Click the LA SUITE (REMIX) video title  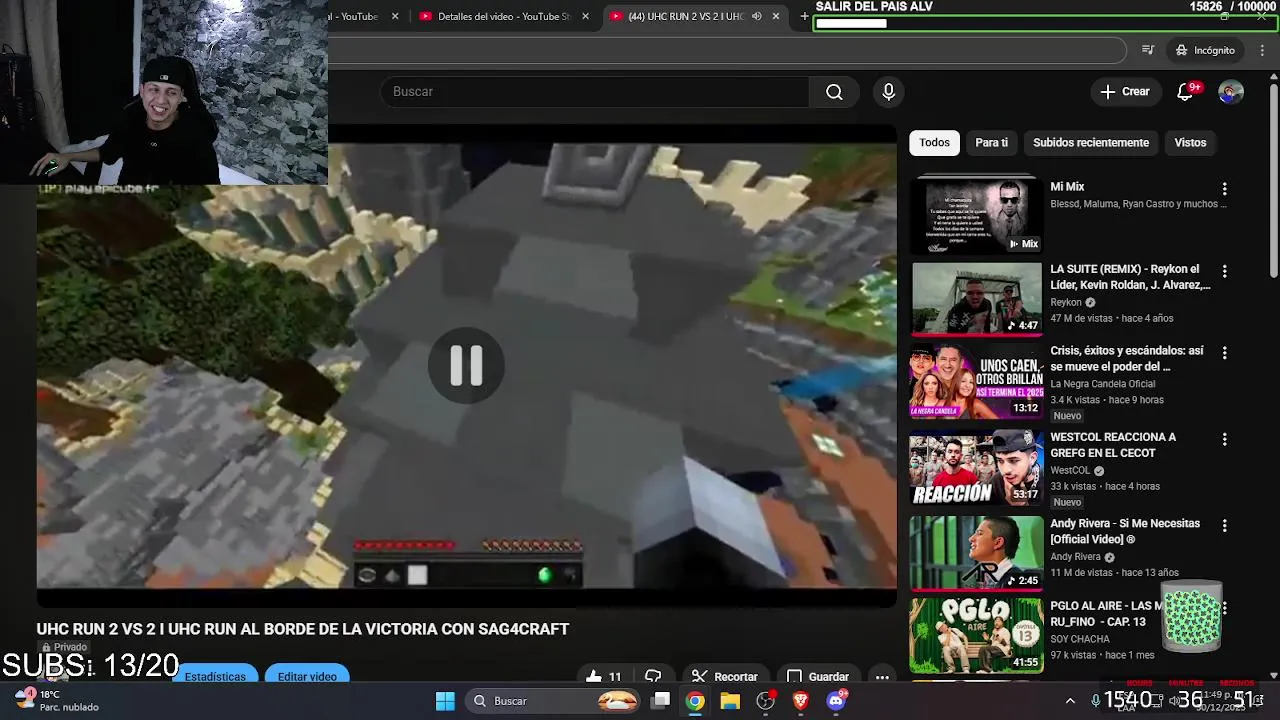click(1130, 277)
